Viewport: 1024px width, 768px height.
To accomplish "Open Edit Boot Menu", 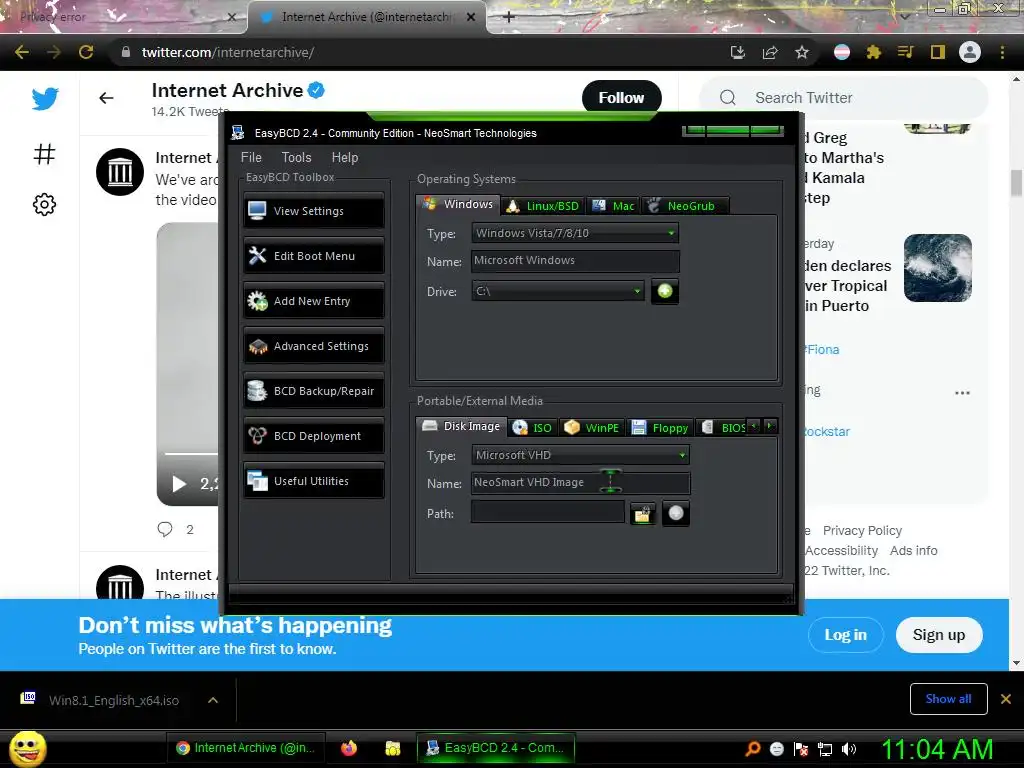I will (x=313, y=256).
